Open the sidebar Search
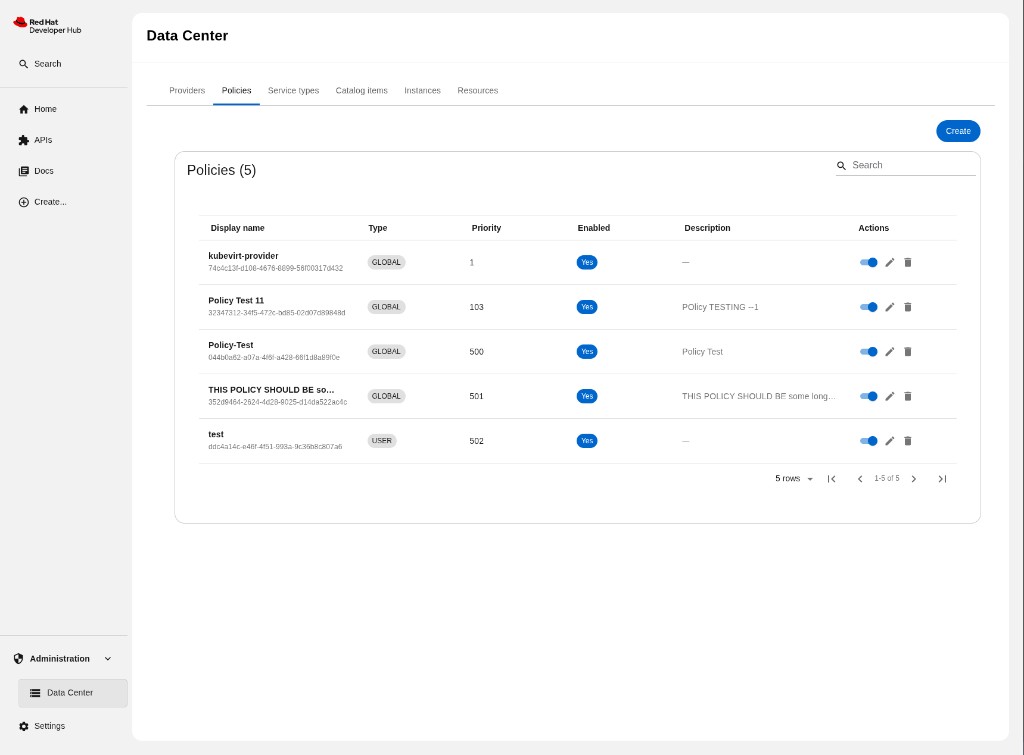The height and width of the screenshot is (755, 1024). coord(40,64)
